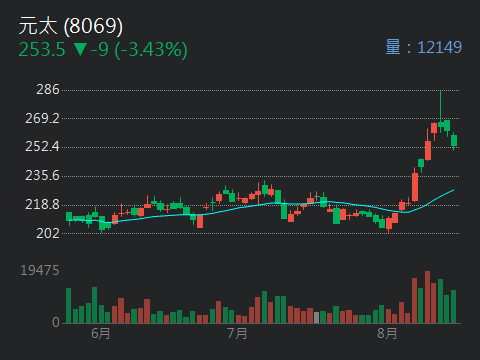Click the change value -9 (-3.43%)

coord(139,50)
